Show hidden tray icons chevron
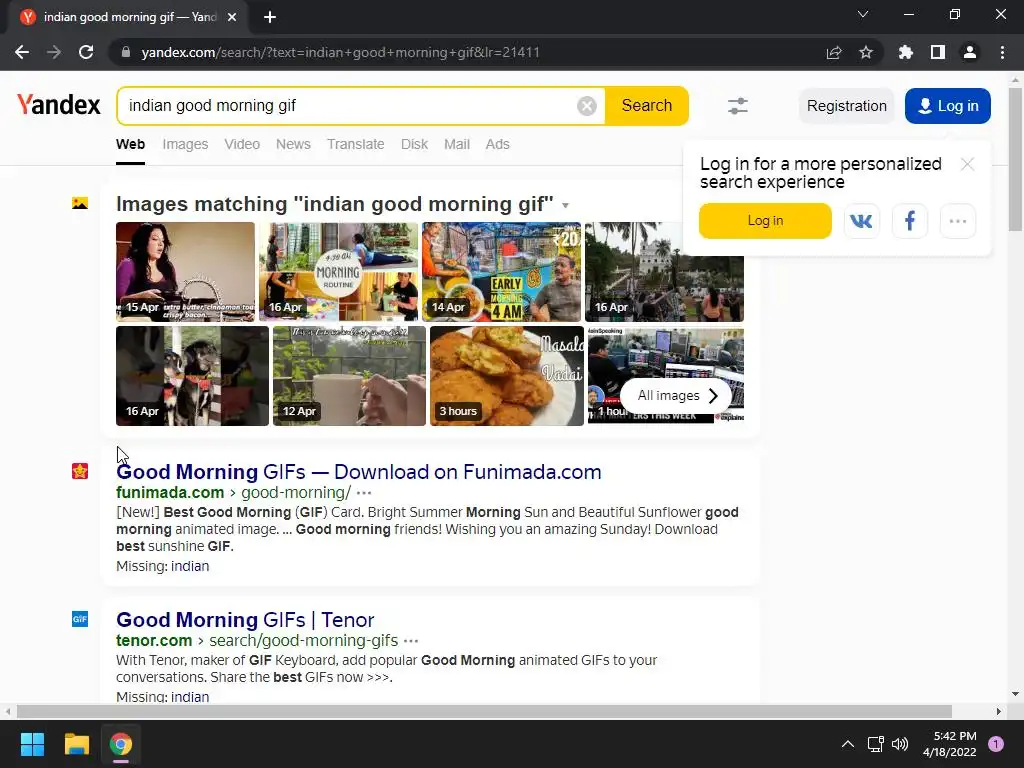This screenshot has width=1024, height=768. [848, 744]
